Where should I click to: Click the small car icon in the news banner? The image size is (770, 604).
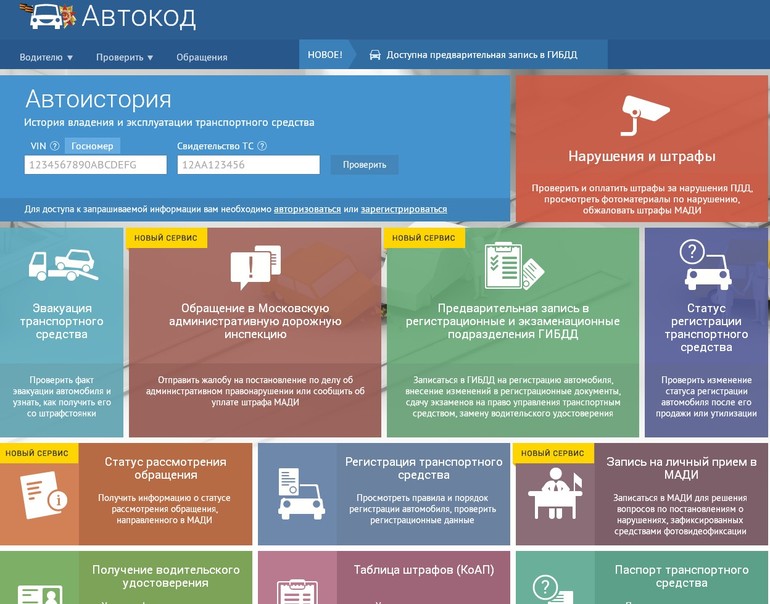pyautogui.click(x=375, y=55)
